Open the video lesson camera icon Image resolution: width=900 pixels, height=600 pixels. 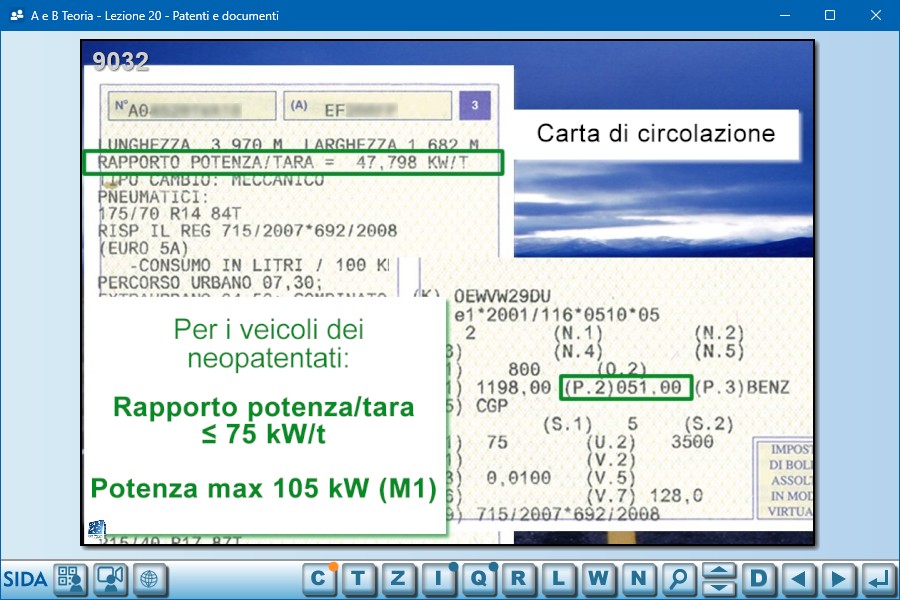coord(110,578)
